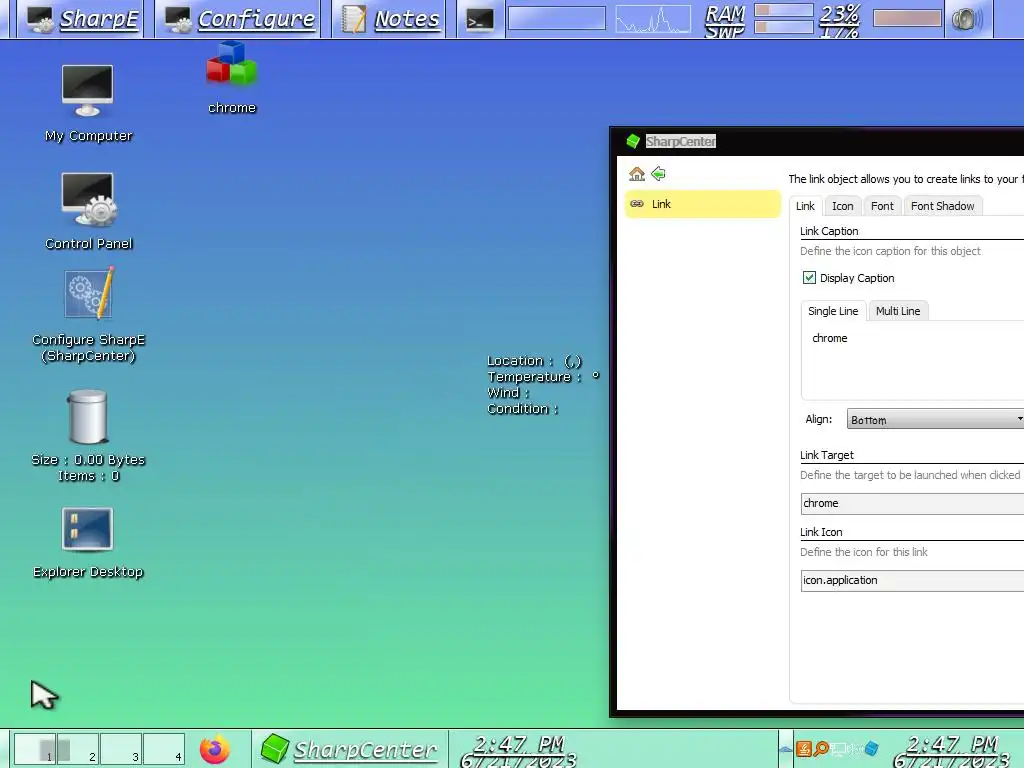Click the CPU usage graph in top bar
Screen dimensions: 1024x768
tap(653, 19)
